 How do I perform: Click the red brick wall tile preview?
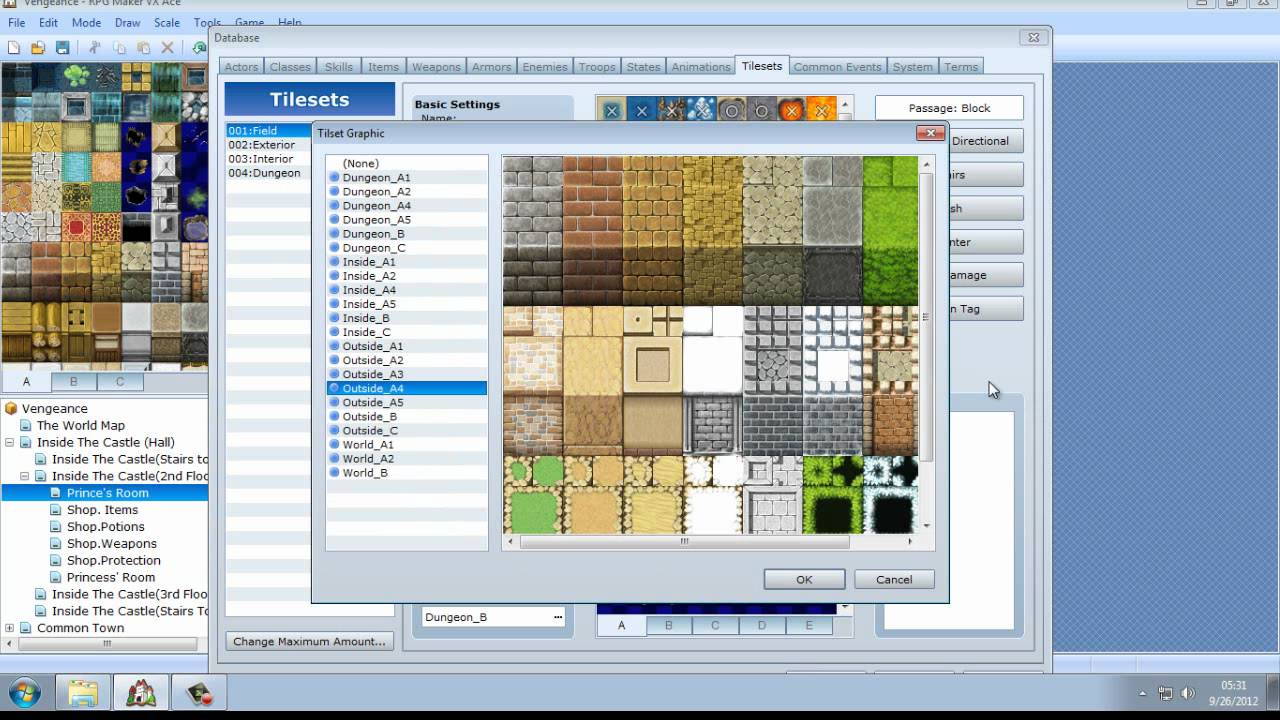click(x=592, y=230)
